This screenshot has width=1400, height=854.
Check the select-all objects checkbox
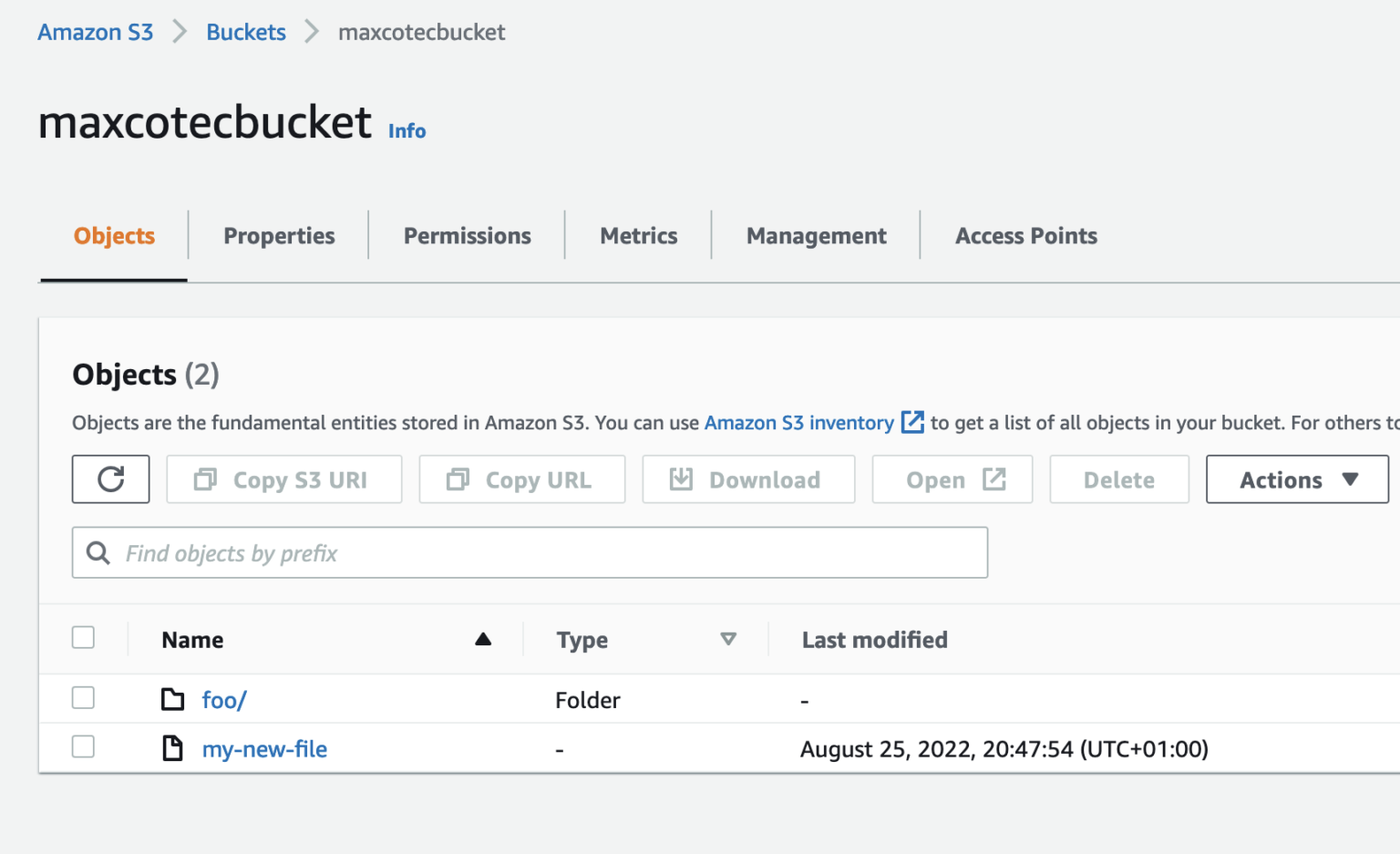point(83,637)
